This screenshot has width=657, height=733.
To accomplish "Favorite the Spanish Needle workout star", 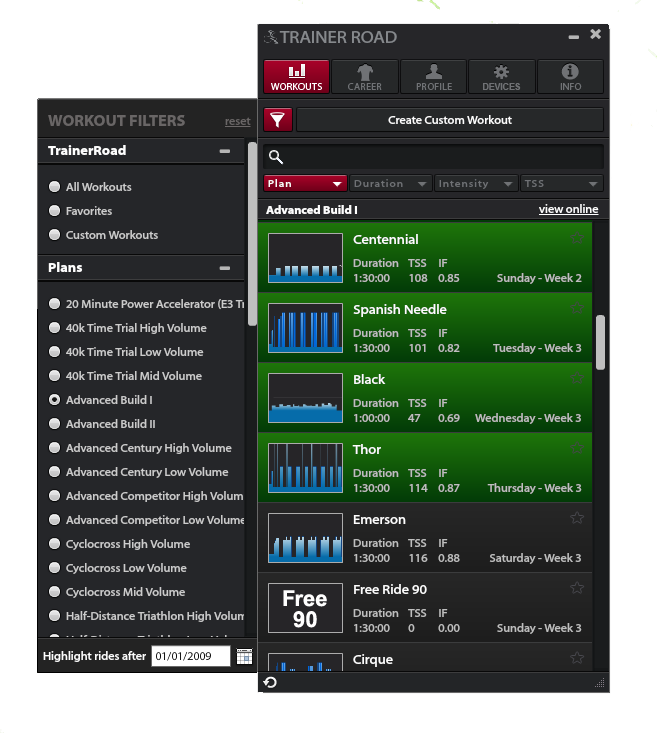I will point(577,308).
